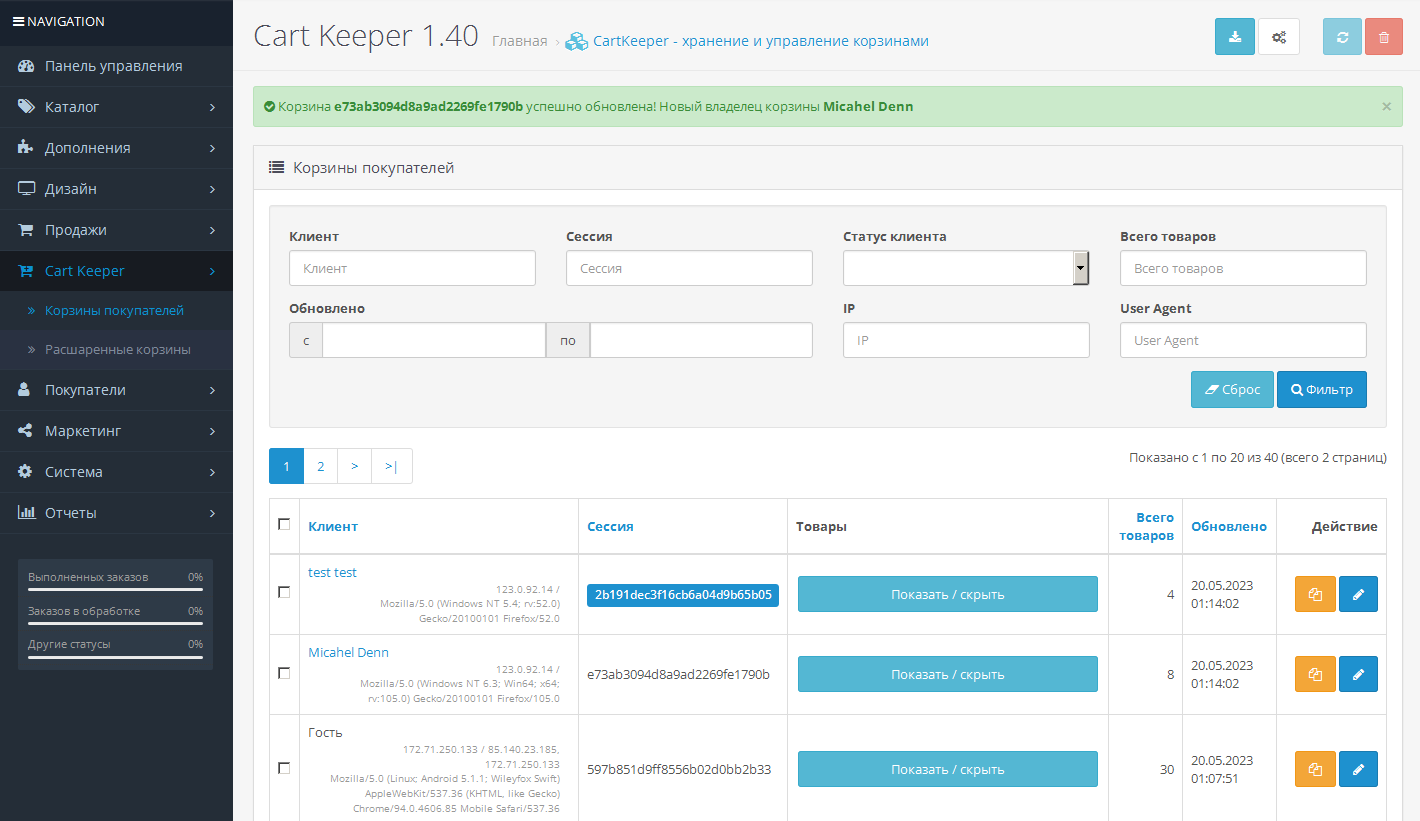Sort table by Обновлено column header
Screen dimensions: 1420x821
point(1229,526)
